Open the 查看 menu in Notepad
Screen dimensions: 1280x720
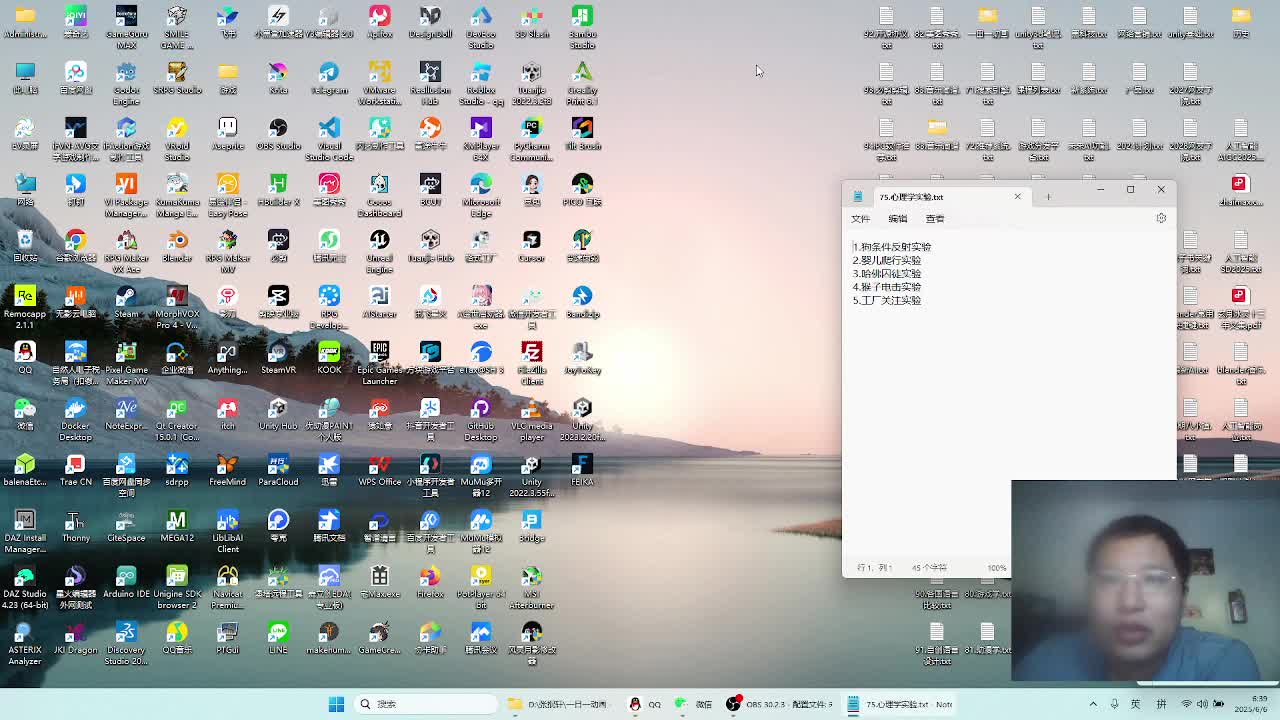(934, 218)
